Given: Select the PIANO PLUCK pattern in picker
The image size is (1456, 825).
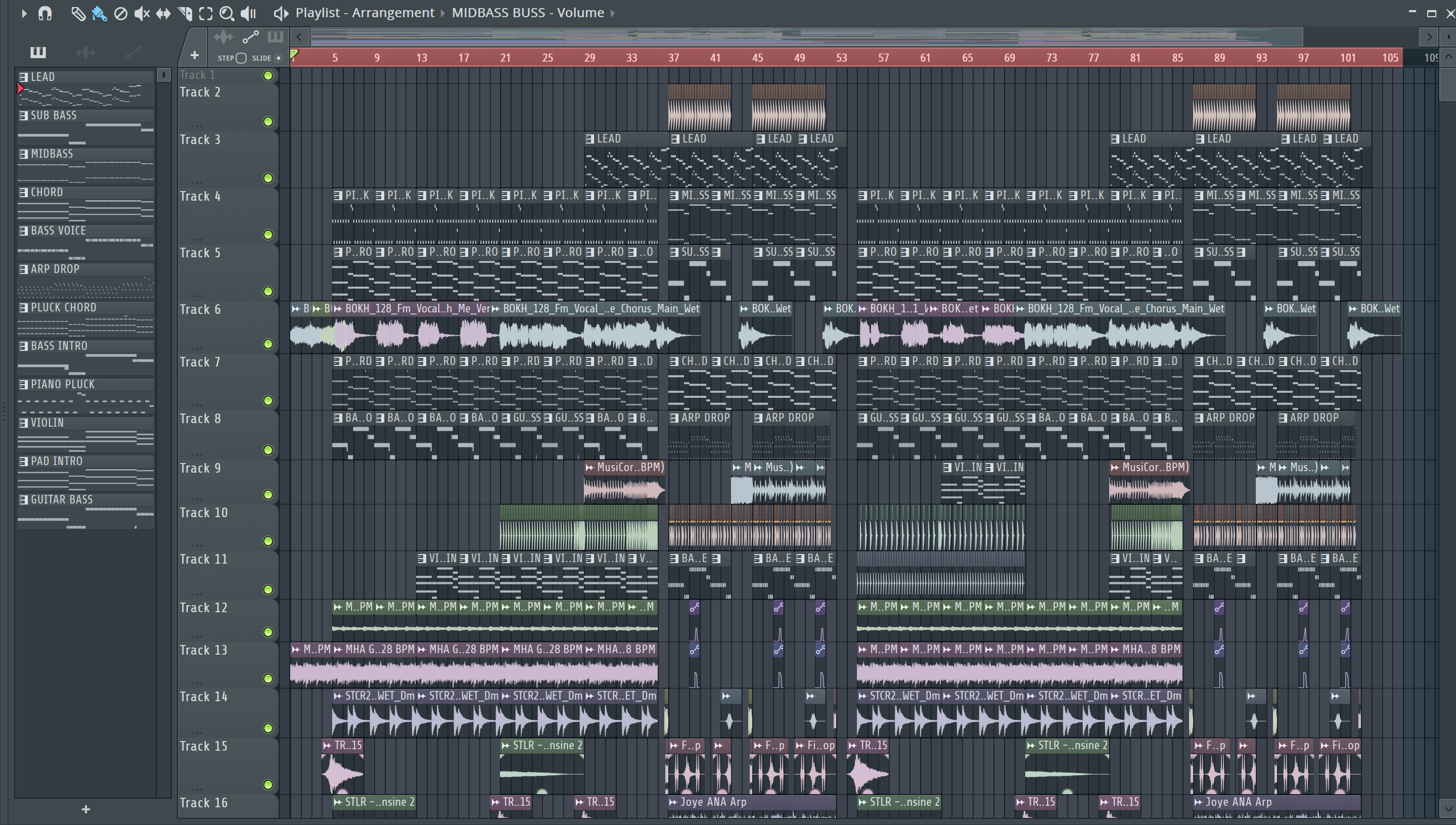Looking at the screenshot, I should pos(85,396).
